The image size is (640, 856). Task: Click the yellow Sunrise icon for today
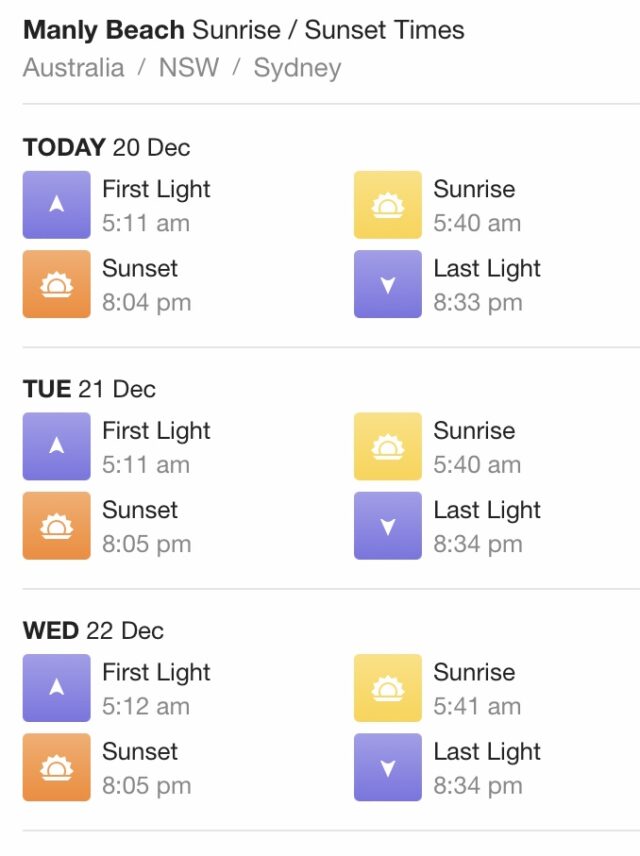(x=388, y=205)
